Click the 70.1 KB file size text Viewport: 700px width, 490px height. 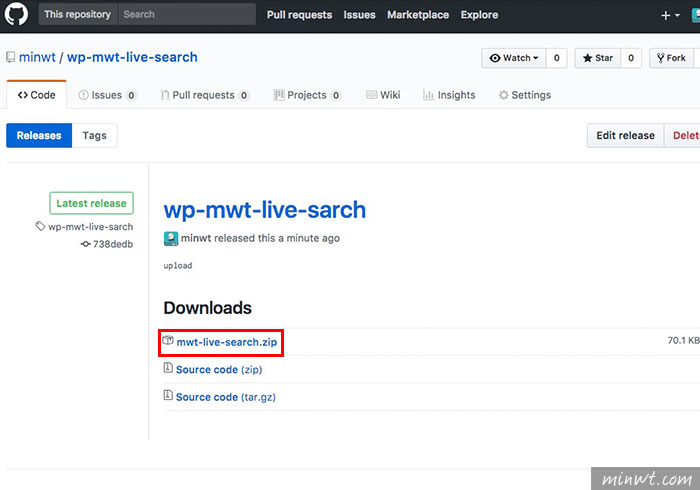pos(683,341)
